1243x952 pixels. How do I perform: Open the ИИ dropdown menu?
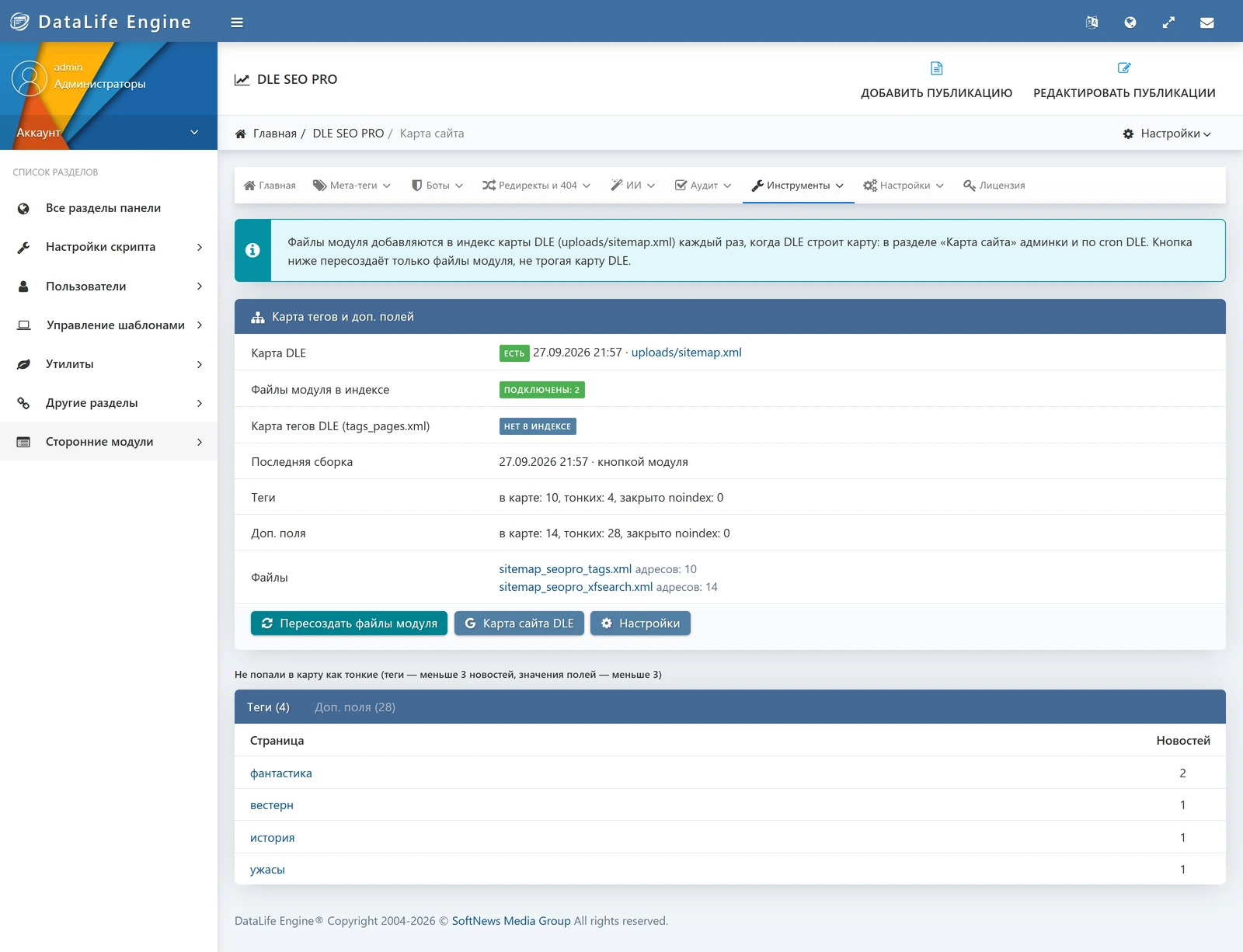(x=633, y=186)
